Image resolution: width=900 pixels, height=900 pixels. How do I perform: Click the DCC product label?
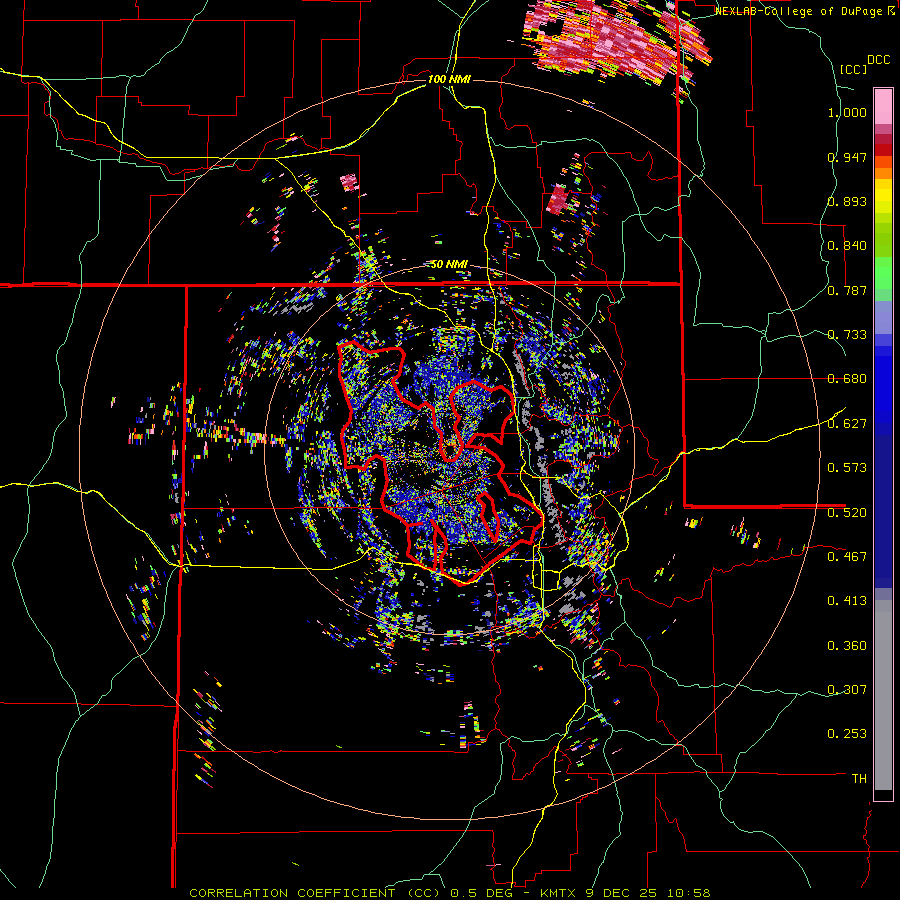coord(878,60)
